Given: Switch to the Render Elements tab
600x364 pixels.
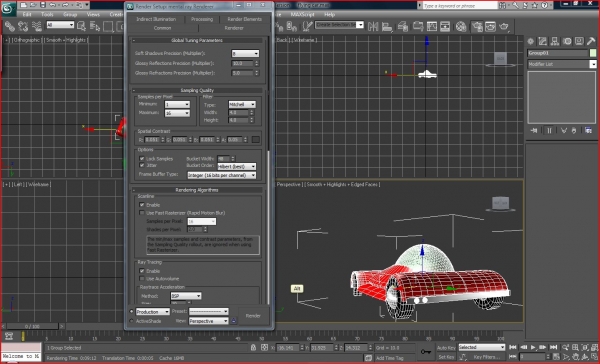Looking at the screenshot, I should click(x=245, y=19).
